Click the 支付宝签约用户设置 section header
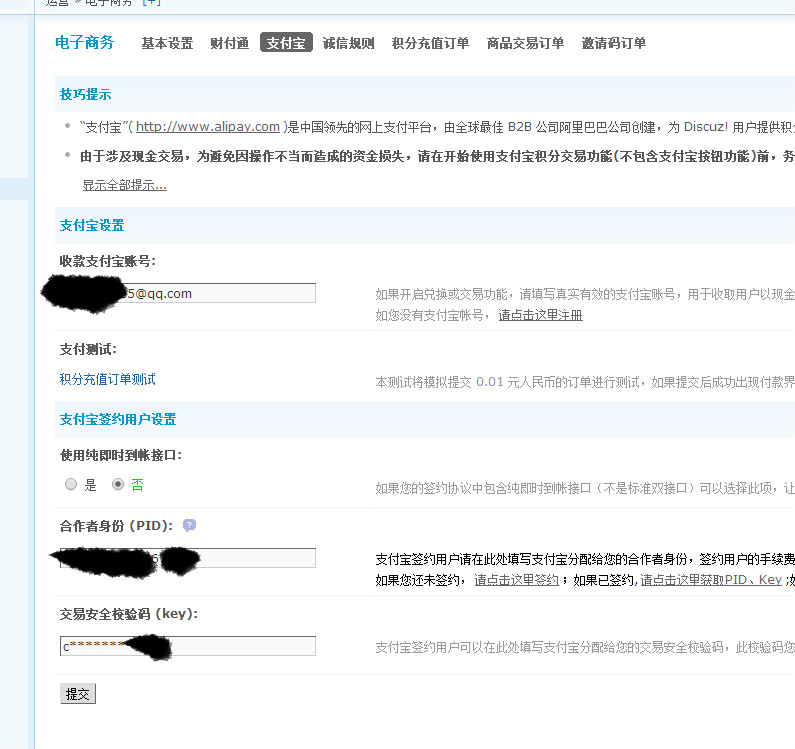Image resolution: width=795 pixels, height=749 pixels. [118, 419]
